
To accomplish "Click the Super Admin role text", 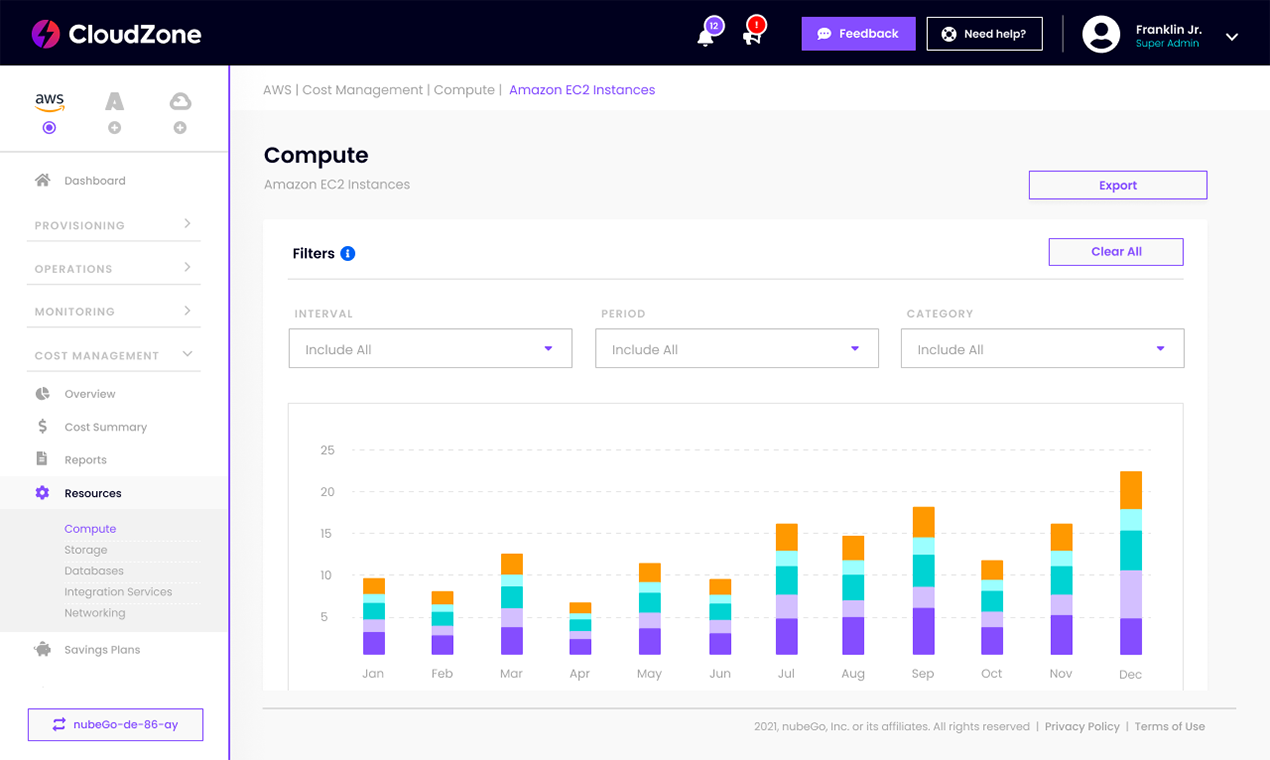I will pos(1167,44).
